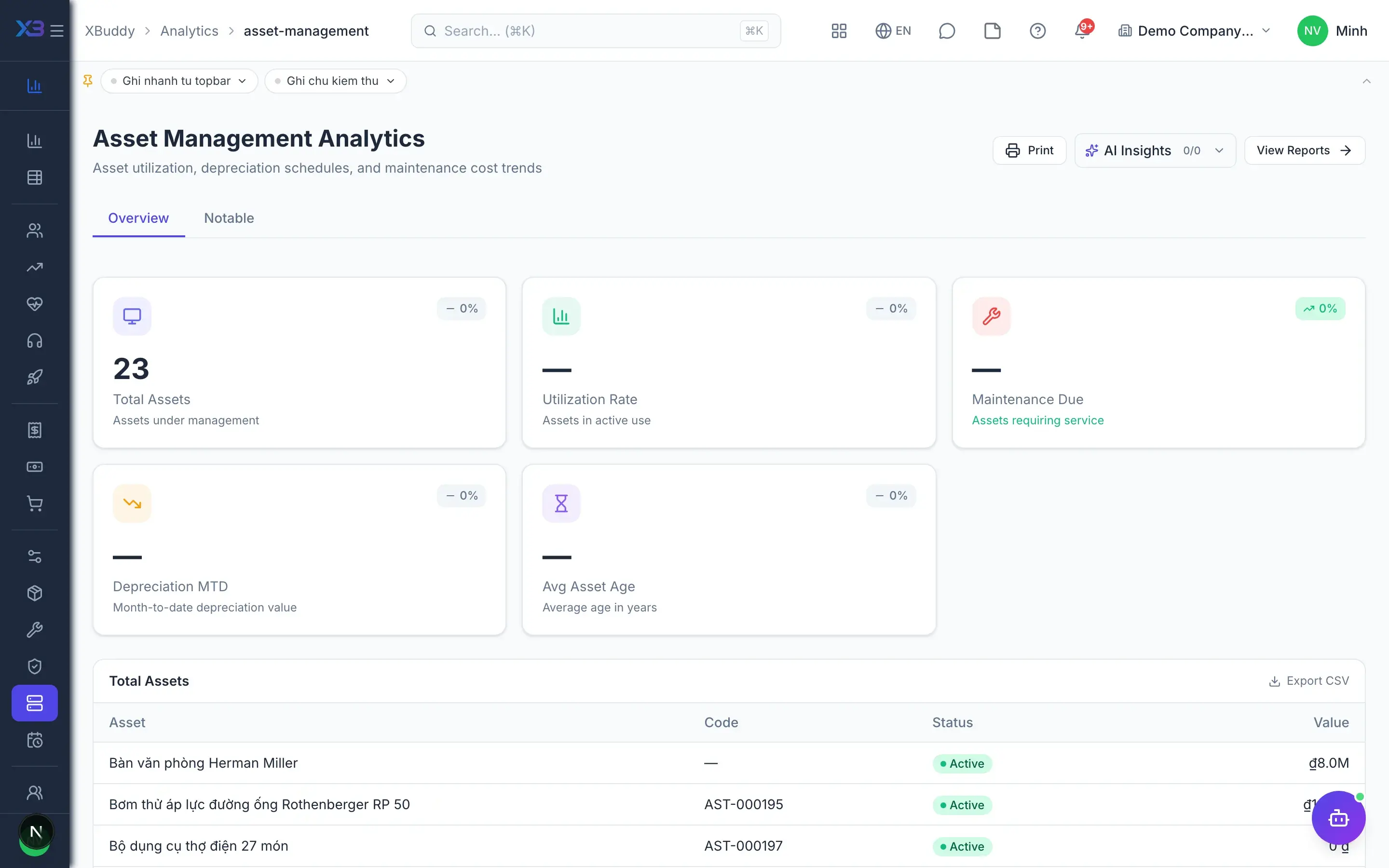
Task: Open the heart pulse sidebar icon
Action: [35, 304]
